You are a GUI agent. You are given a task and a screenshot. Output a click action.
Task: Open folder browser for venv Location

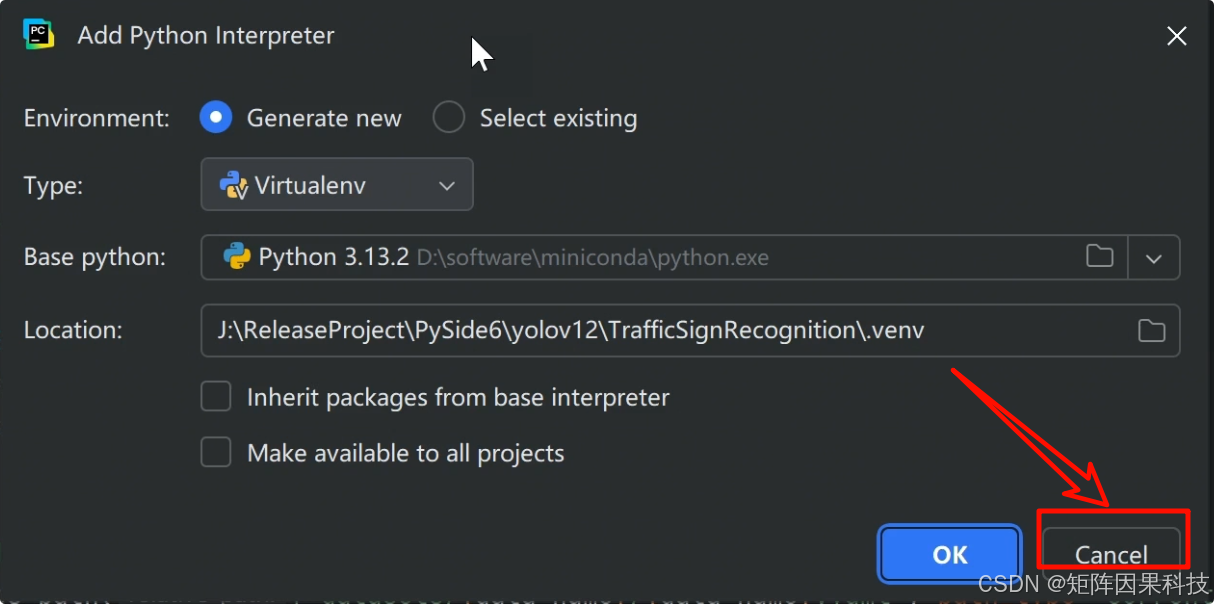(1151, 330)
